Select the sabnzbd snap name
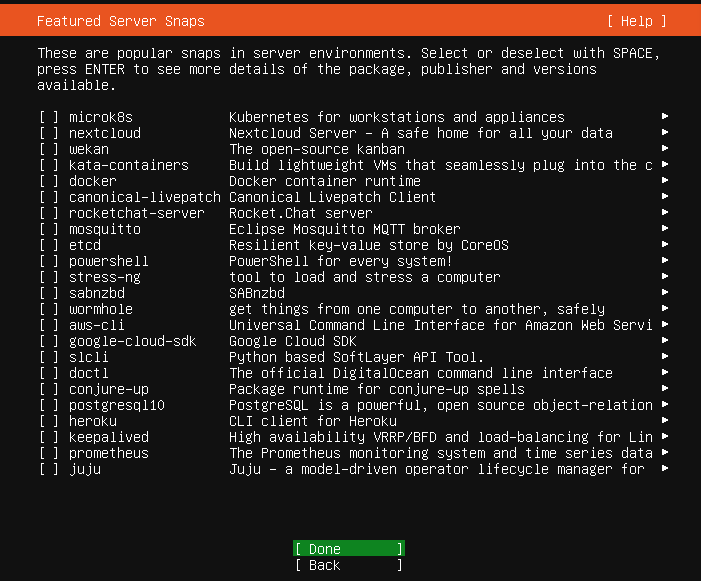 click(x=97, y=293)
